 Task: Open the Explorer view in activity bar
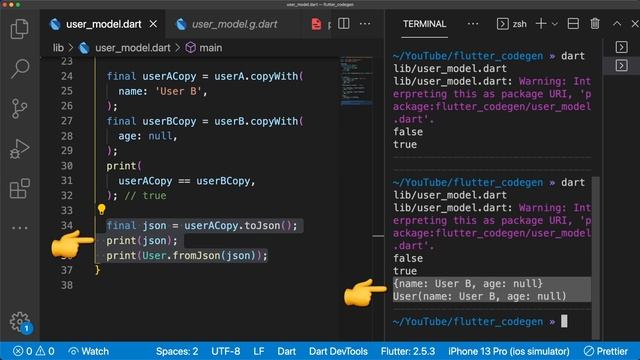[x=19, y=29]
